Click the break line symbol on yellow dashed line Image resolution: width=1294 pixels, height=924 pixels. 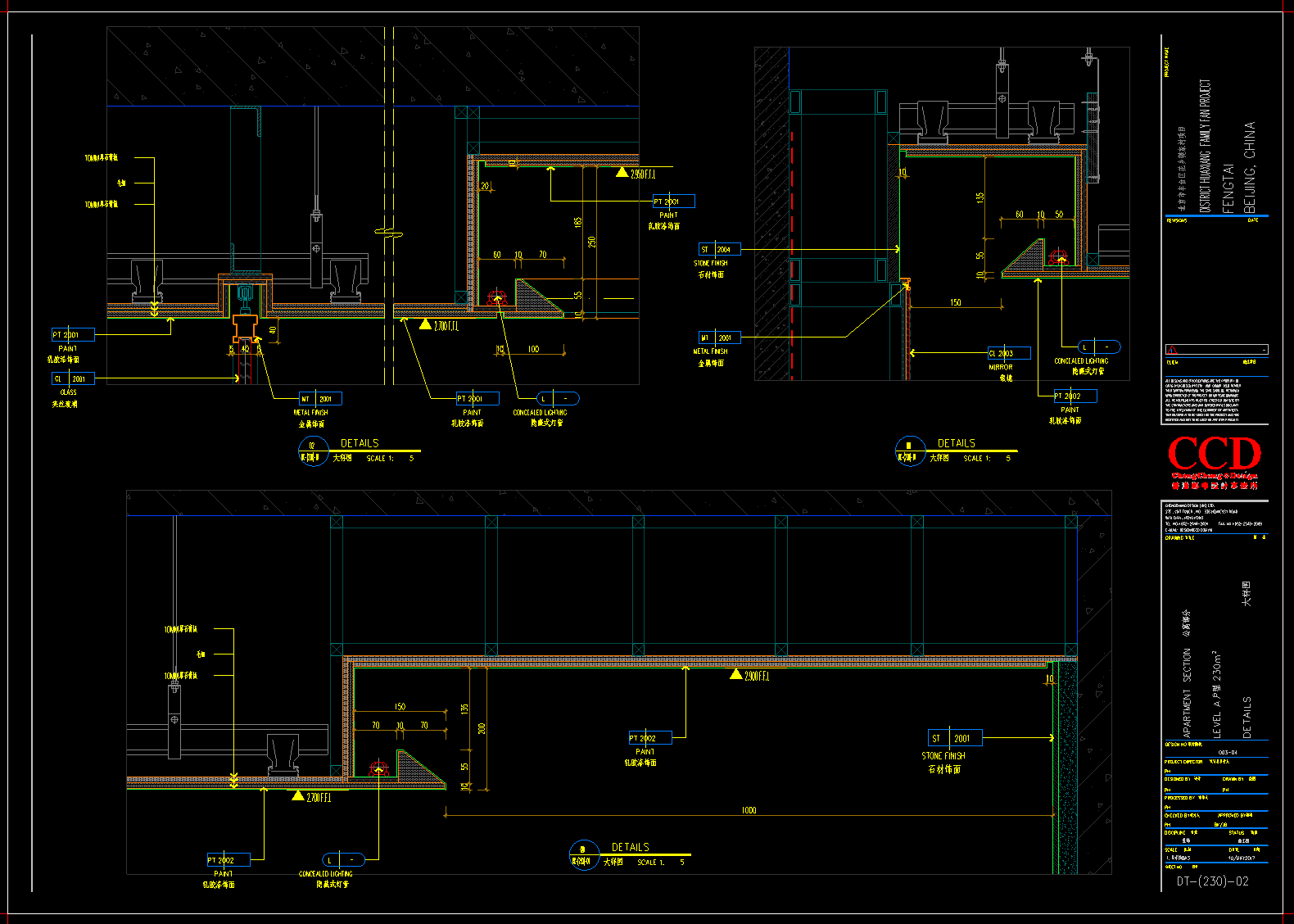[388, 233]
